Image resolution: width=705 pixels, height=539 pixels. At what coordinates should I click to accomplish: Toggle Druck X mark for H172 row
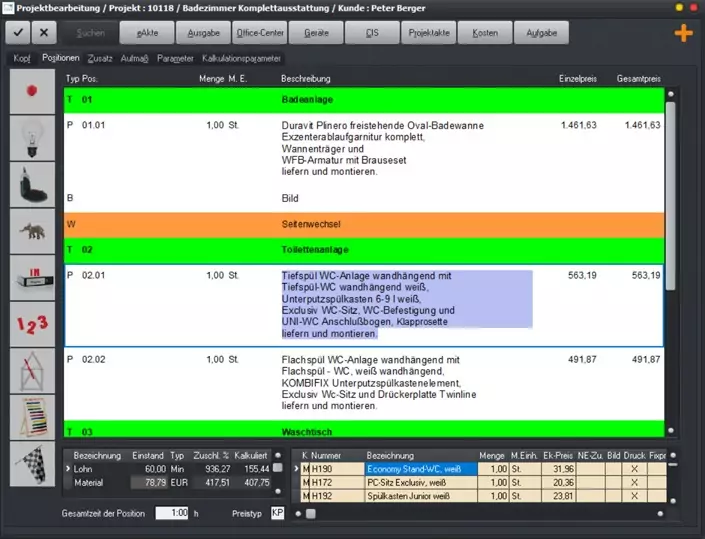coord(634,483)
